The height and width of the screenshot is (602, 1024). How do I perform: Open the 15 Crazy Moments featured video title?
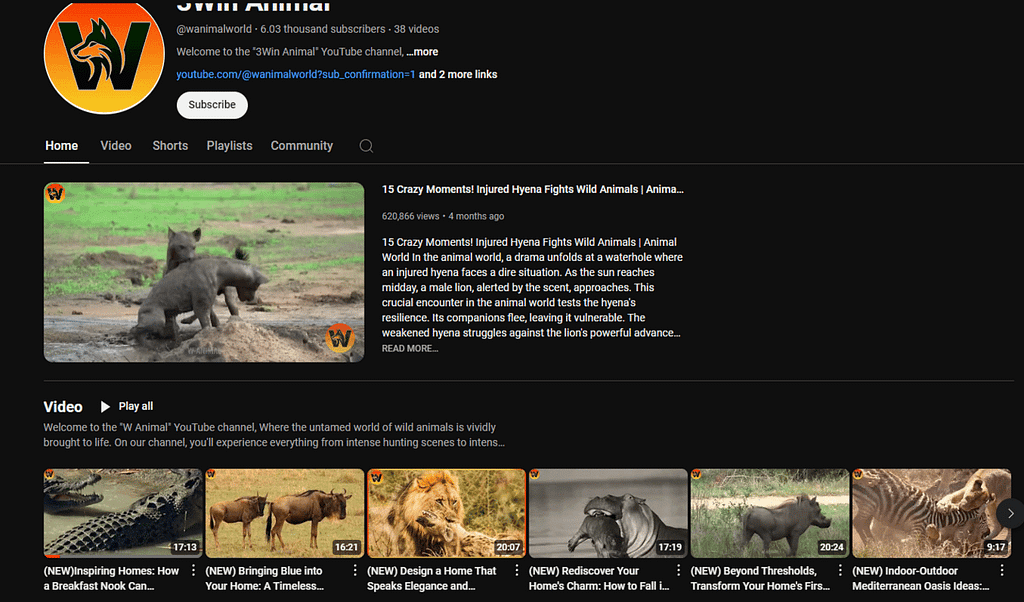[x=533, y=189]
